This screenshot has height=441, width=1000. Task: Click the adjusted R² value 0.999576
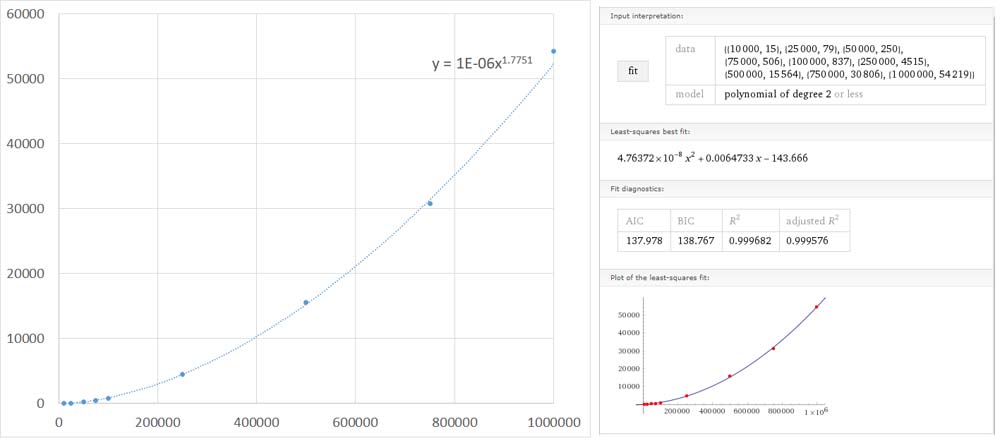(x=807, y=240)
